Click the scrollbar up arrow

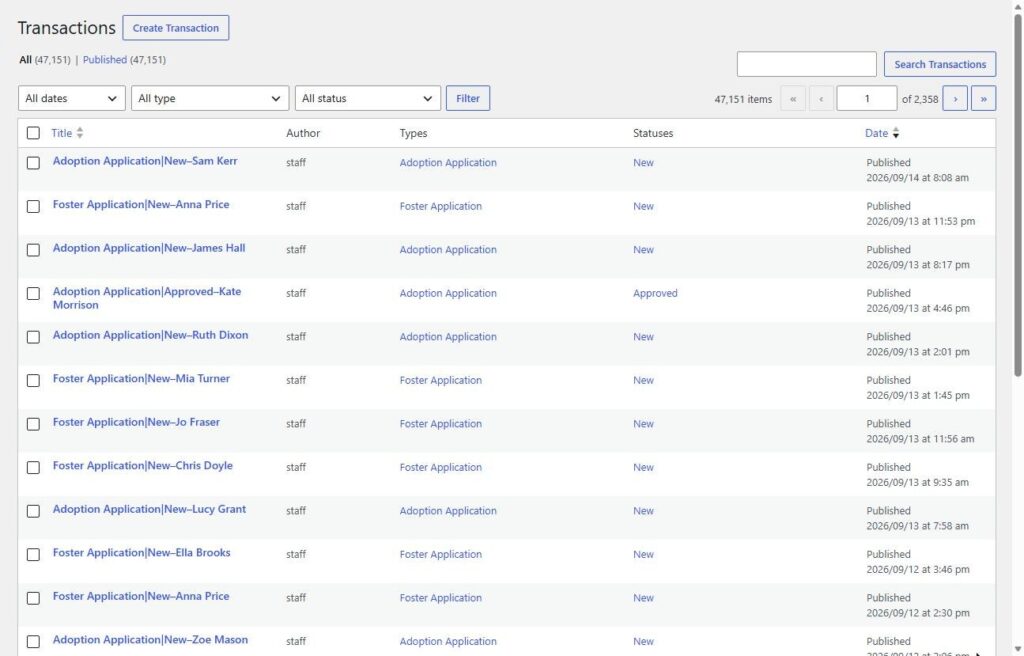pos(1017,5)
